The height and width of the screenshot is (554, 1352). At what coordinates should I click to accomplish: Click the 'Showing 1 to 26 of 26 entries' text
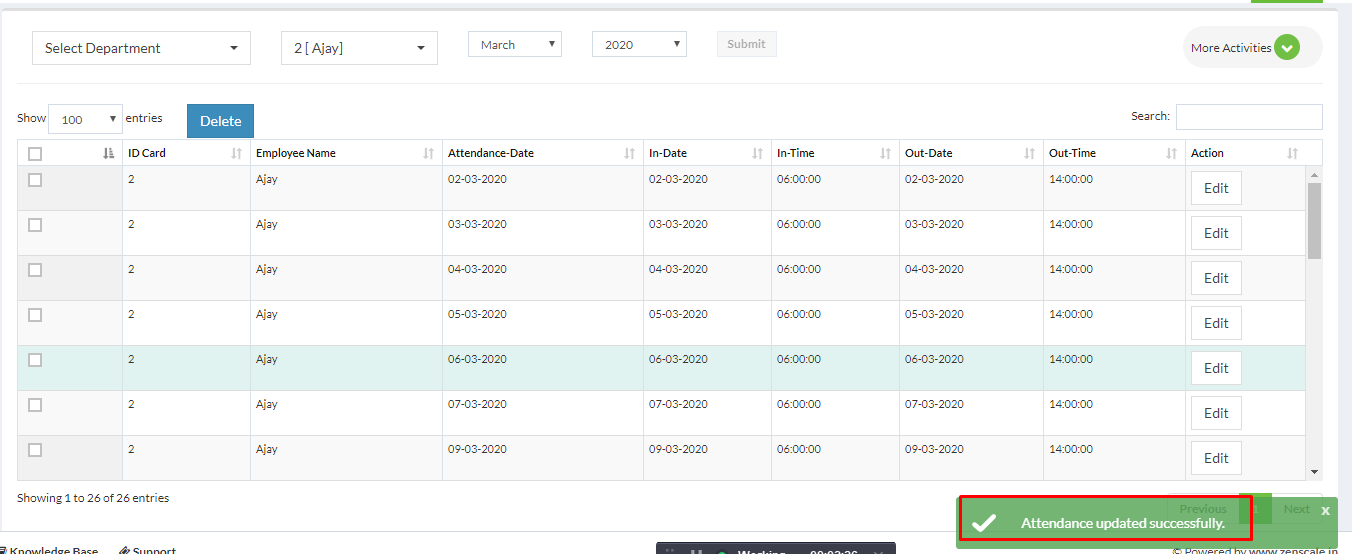coord(93,498)
